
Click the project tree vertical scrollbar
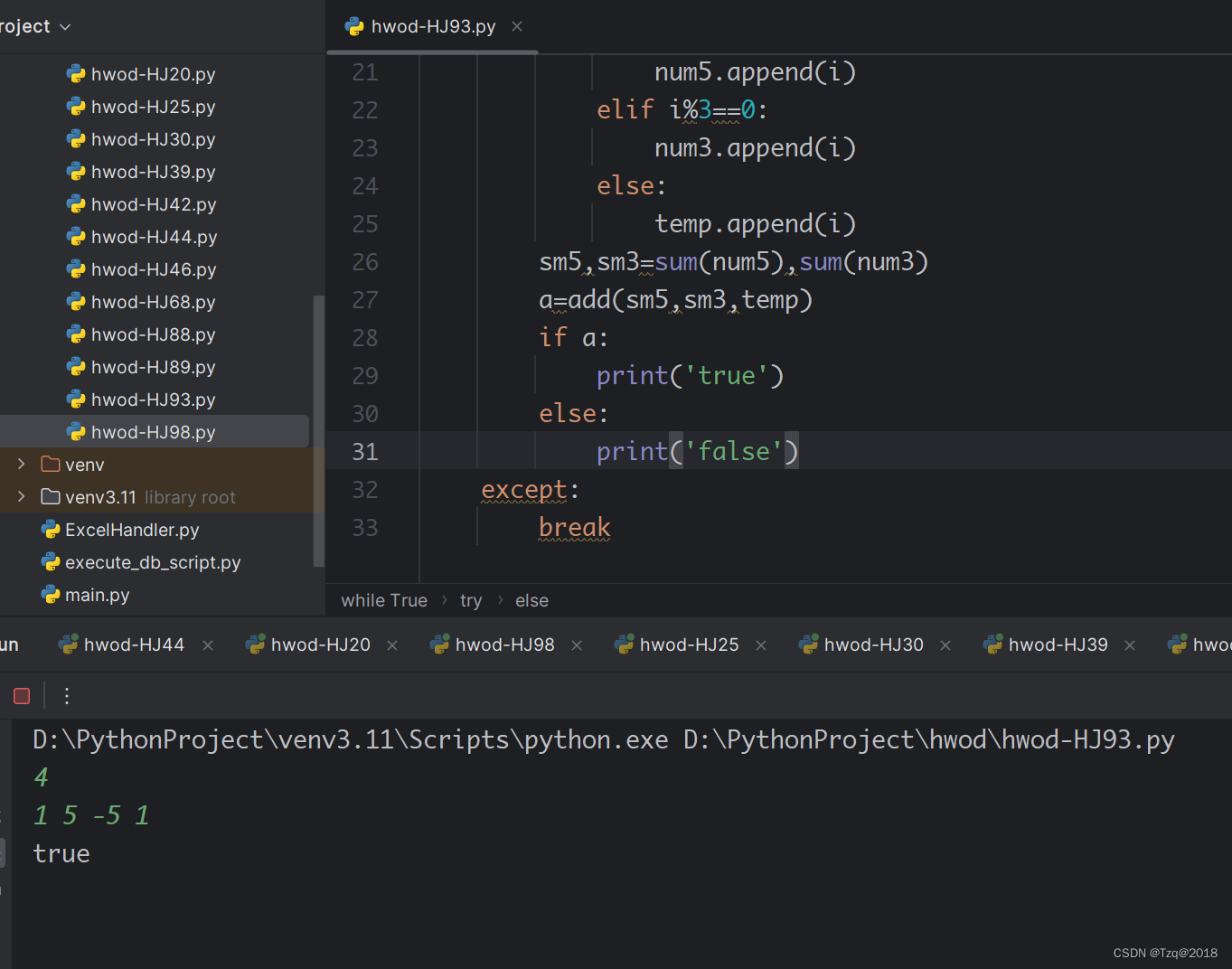click(x=318, y=430)
